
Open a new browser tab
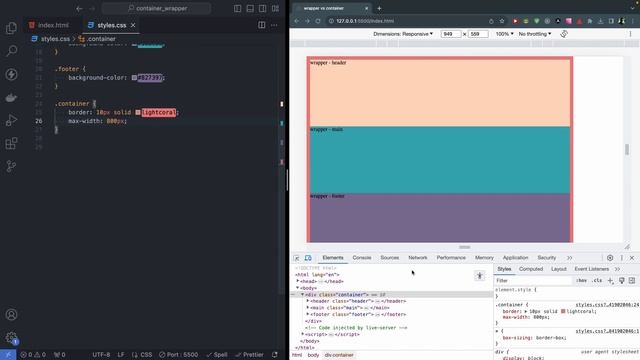(379, 8)
